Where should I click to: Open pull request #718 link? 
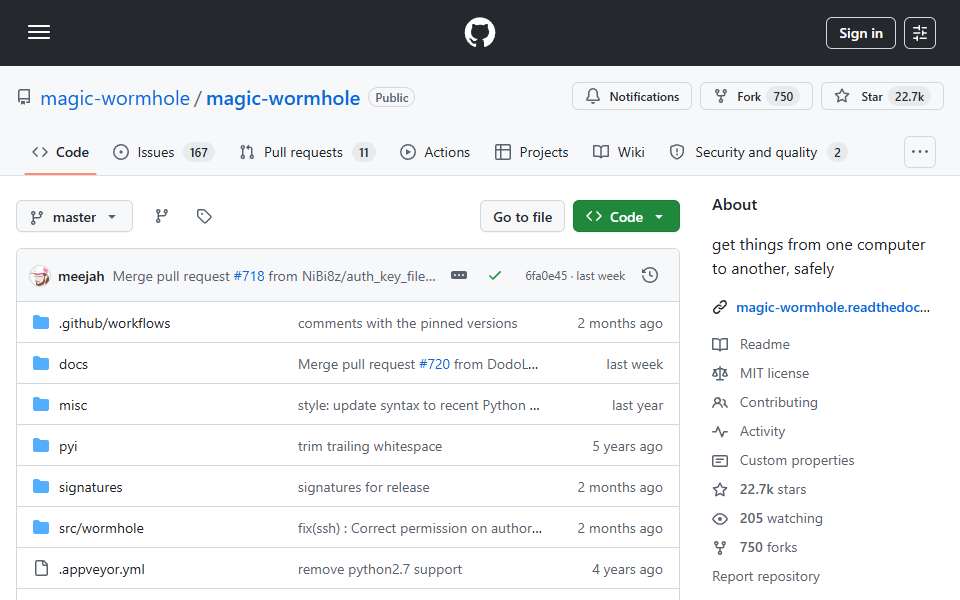pyautogui.click(x=249, y=276)
